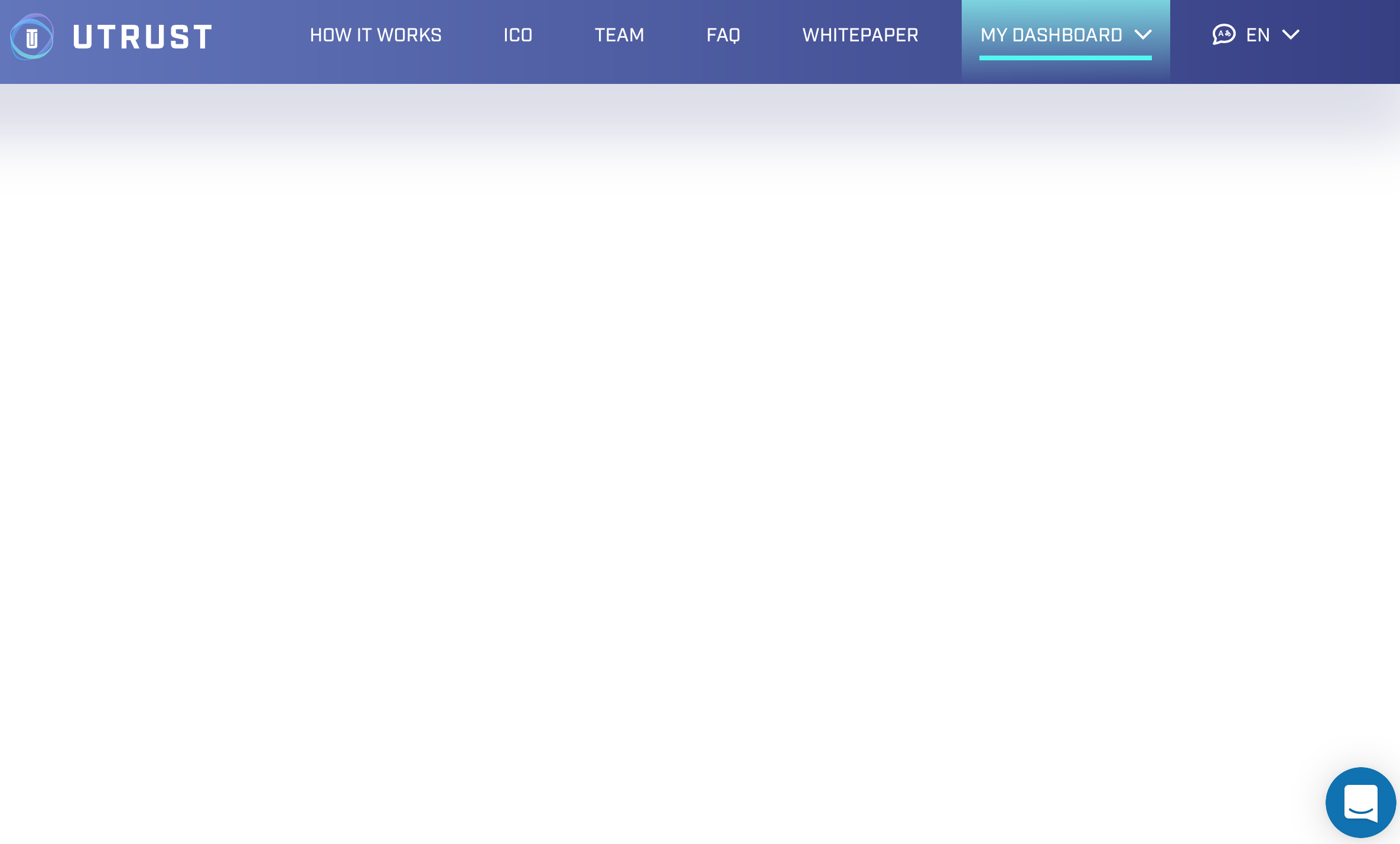Click the header bar's empty right edge

coord(1359,41)
